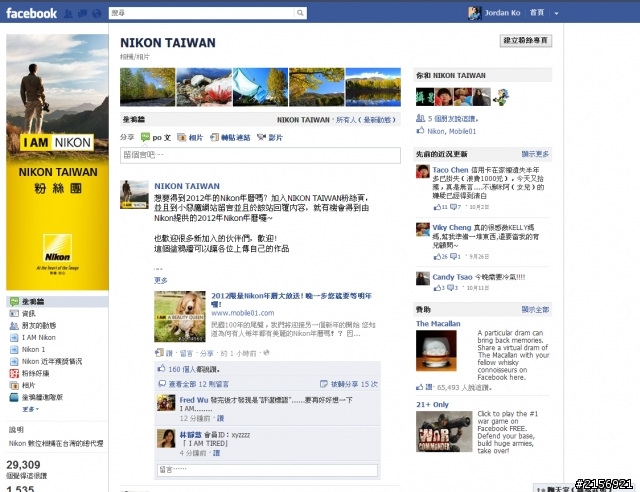The image size is (640, 492).
Task: Select wall tab in left sidebar
Action: tap(57, 301)
